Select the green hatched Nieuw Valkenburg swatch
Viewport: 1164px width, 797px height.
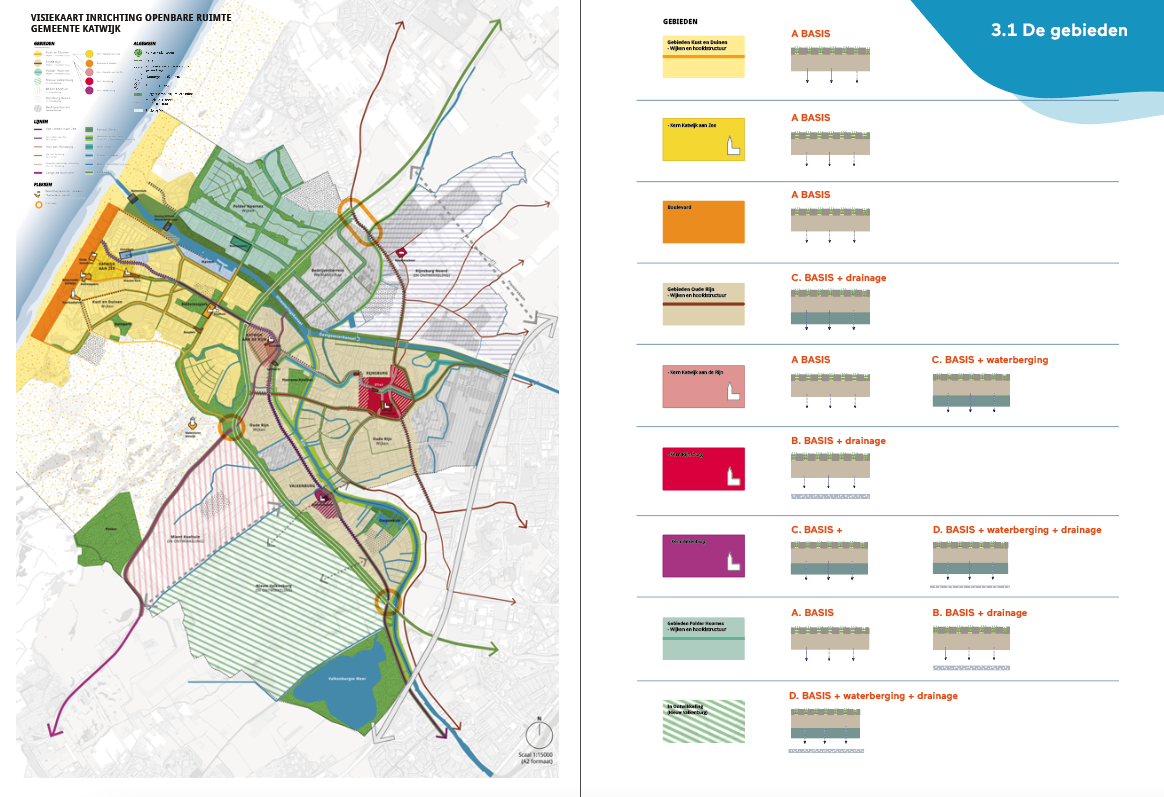point(703,721)
